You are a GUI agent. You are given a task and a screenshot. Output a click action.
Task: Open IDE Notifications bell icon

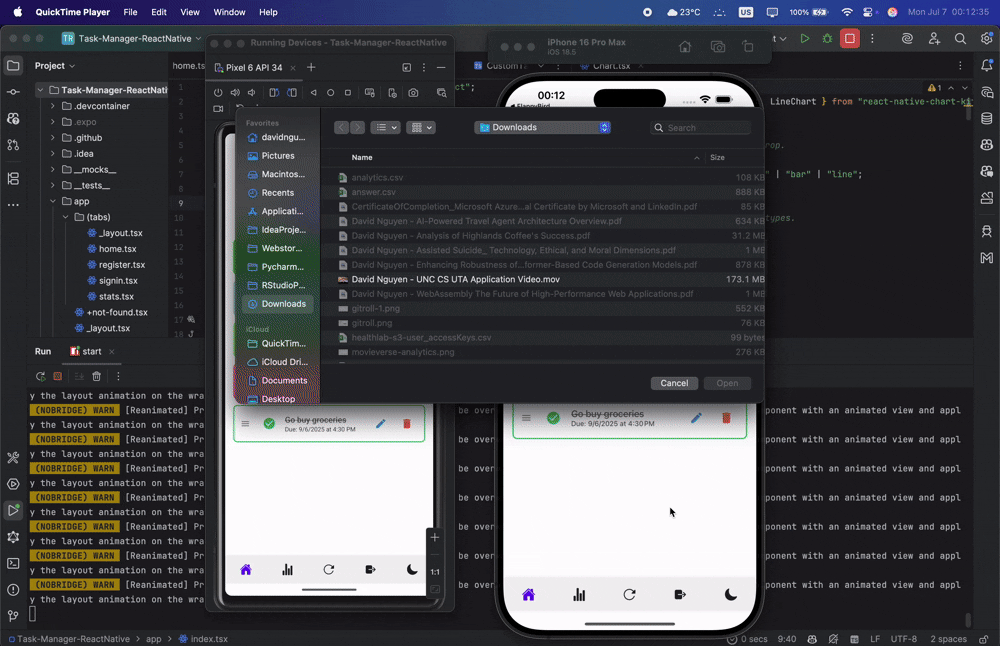(987, 66)
